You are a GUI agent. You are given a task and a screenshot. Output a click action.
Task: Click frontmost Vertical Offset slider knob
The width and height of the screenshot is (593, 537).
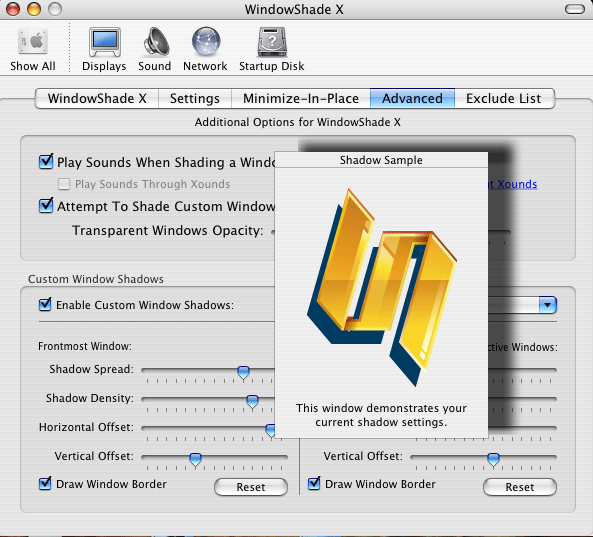click(x=195, y=459)
